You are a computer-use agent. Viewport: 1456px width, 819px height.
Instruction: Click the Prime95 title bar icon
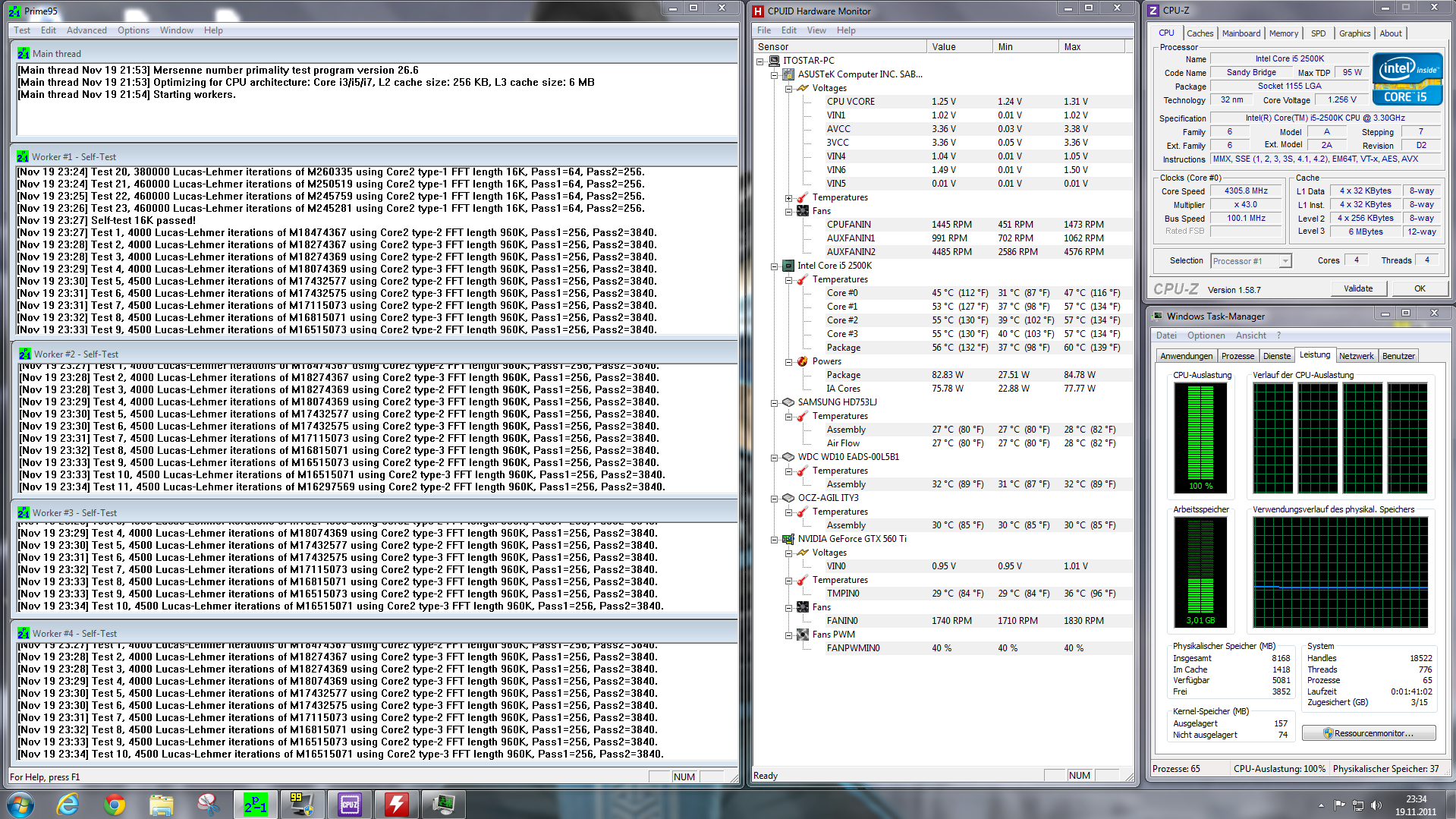click(x=14, y=11)
